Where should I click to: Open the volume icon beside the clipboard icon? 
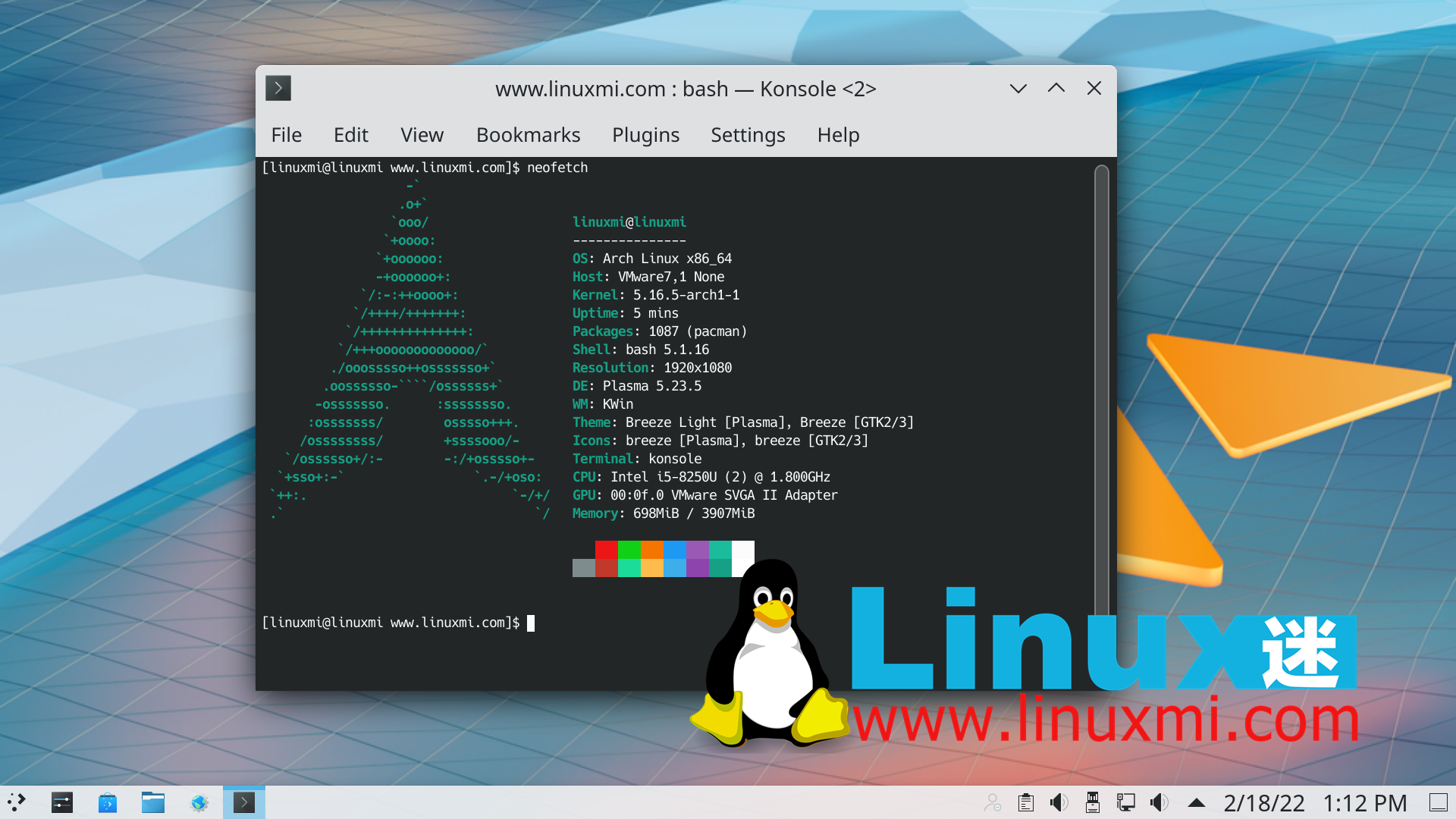click(1059, 802)
